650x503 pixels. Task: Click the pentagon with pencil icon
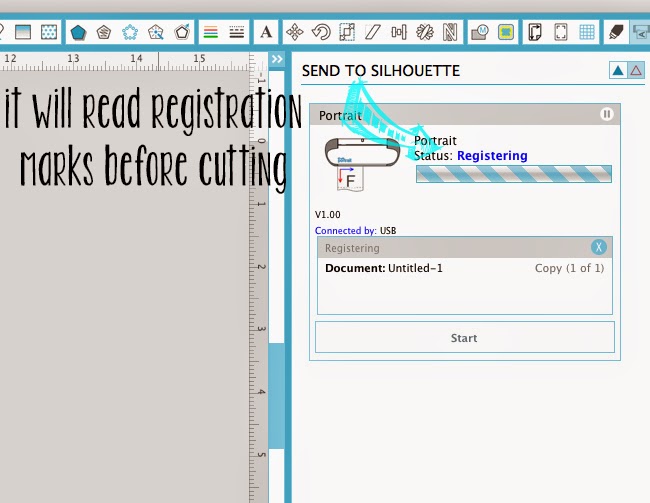[182, 32]
